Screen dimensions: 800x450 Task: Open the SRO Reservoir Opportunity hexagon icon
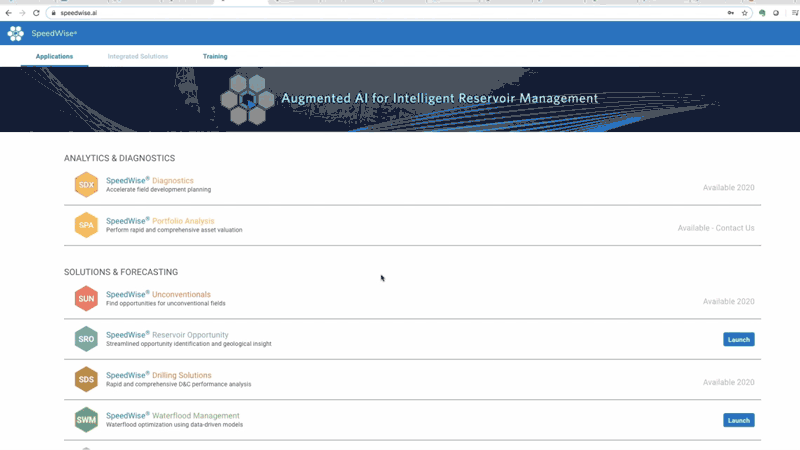86,339
